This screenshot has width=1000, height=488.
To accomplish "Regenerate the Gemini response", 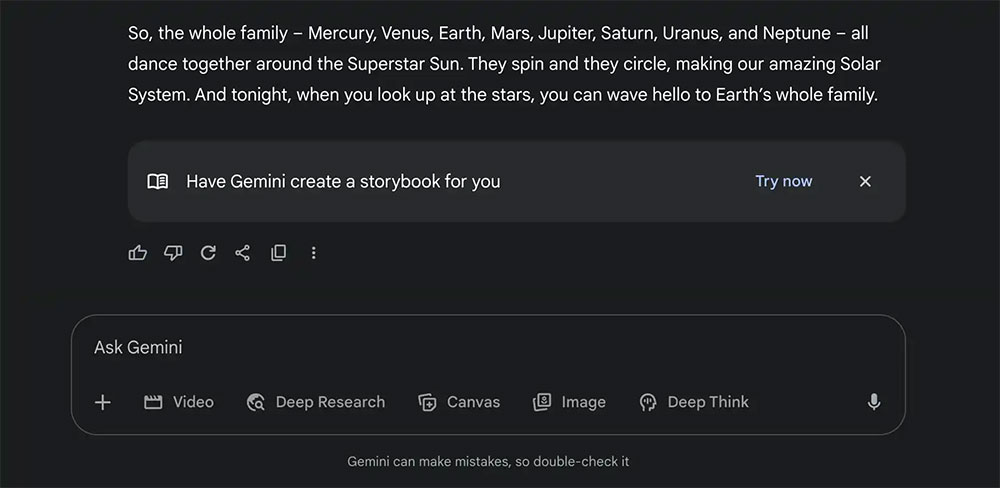I will click(208, 253).
